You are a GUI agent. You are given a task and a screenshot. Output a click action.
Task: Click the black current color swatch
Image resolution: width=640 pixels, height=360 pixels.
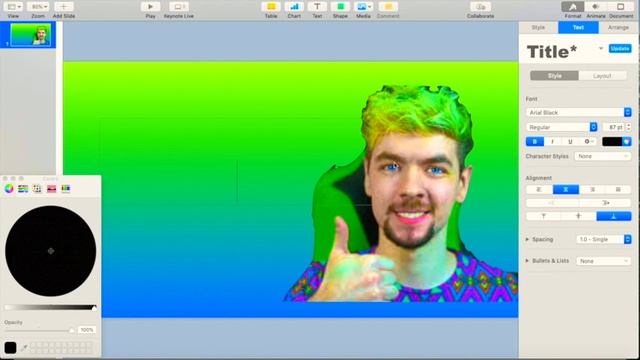point(10,347)
